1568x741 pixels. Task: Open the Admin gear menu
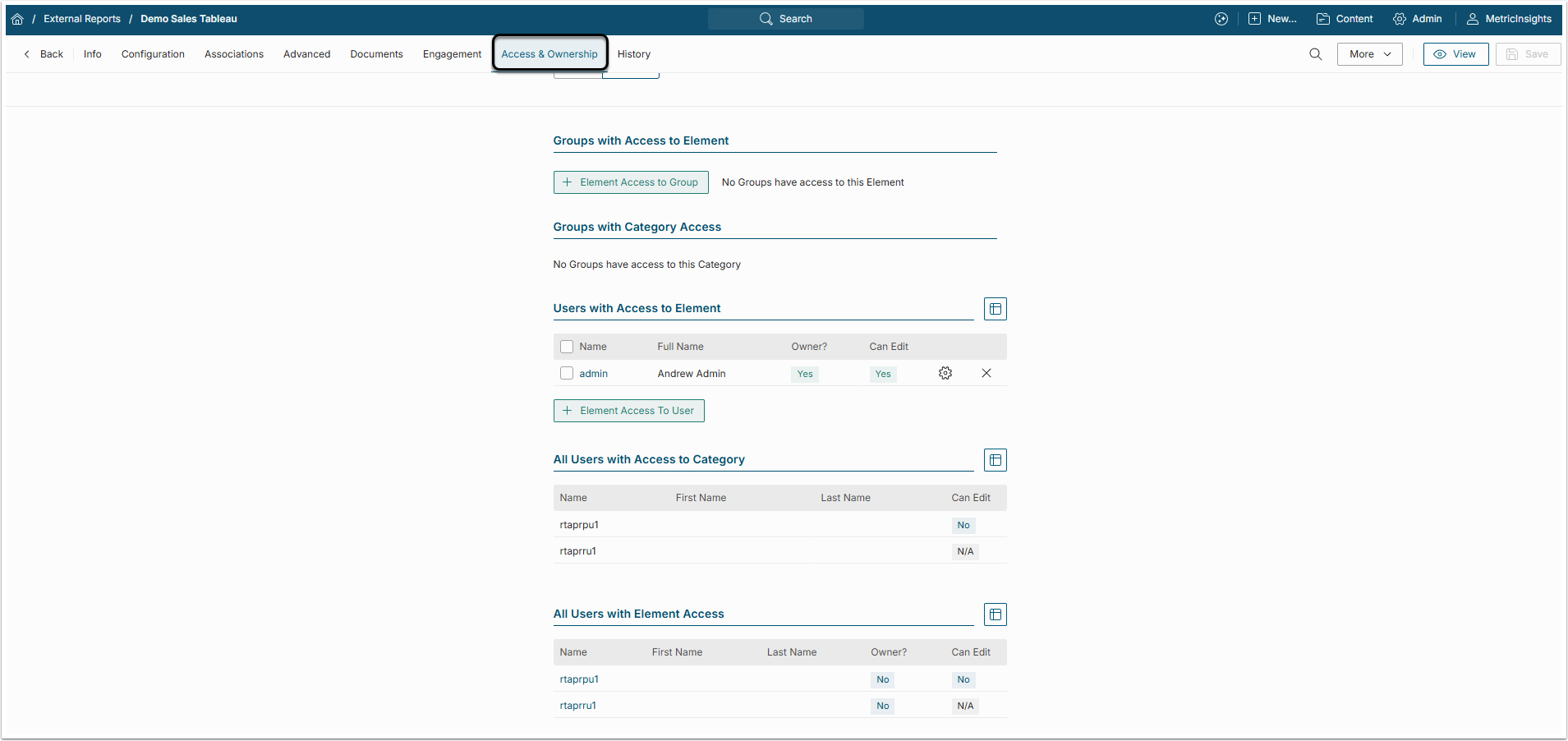pos(1418,19)
